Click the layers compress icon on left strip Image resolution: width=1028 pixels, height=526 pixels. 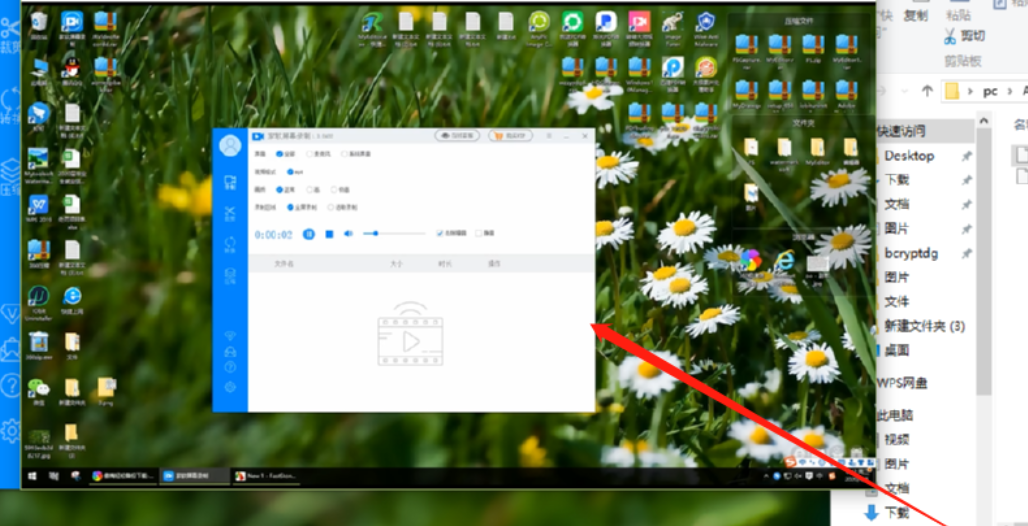tap(10, 174)
